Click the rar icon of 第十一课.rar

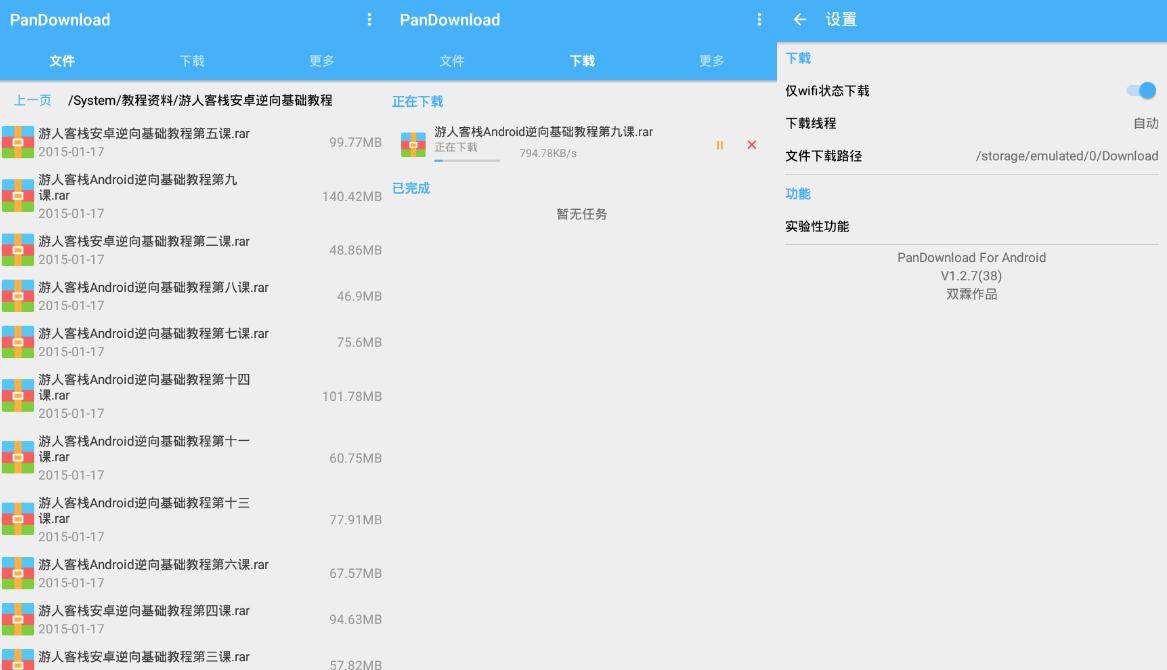click(18, 458)
